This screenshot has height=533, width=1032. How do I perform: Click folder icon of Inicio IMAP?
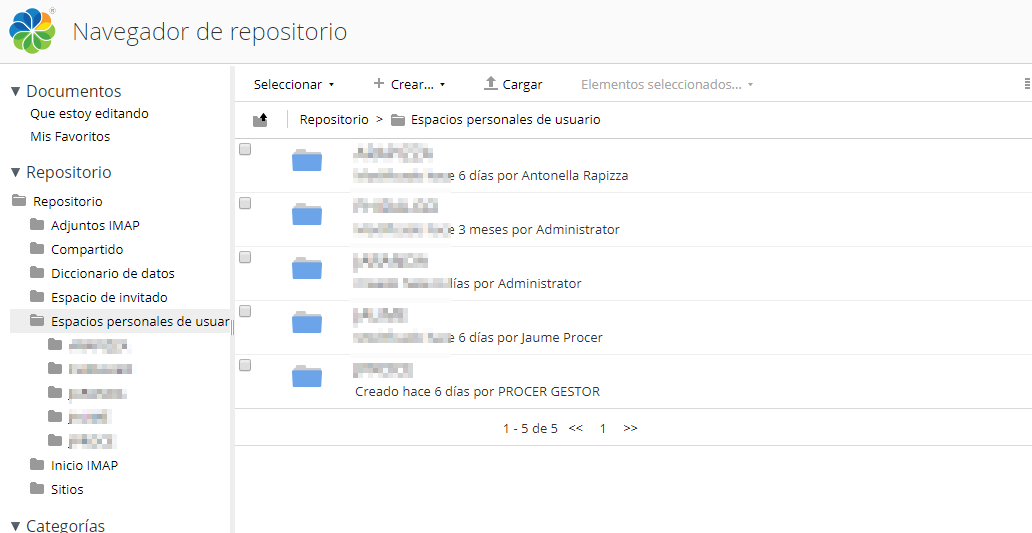point(38,465)
